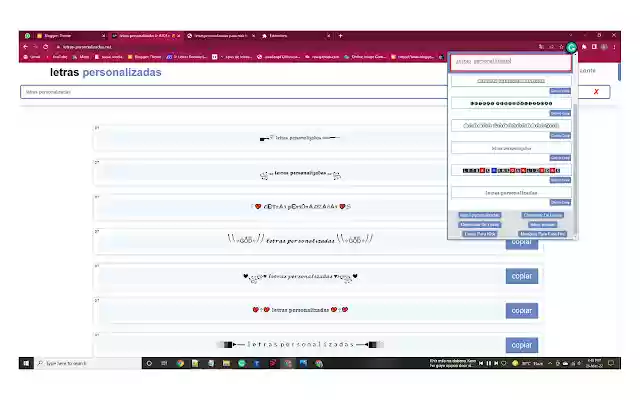The image size is (640, 400).
Task: Click the translate page icon in the address bar
Action: 541,47
